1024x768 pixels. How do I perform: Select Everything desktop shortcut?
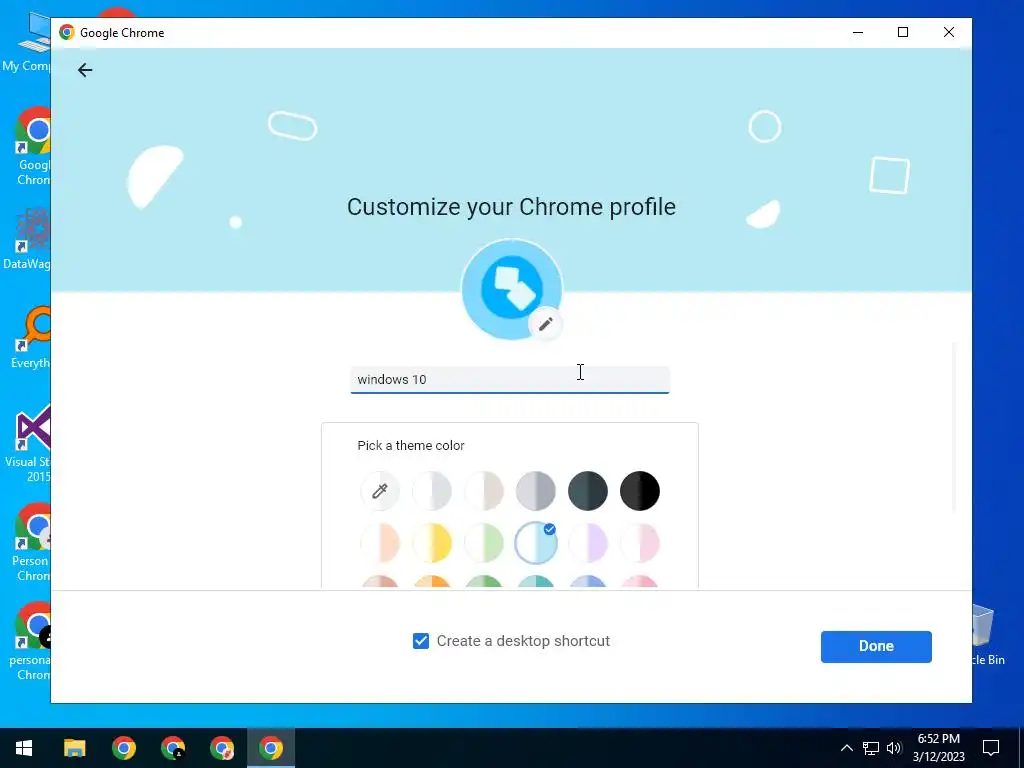tap(29, 338)
